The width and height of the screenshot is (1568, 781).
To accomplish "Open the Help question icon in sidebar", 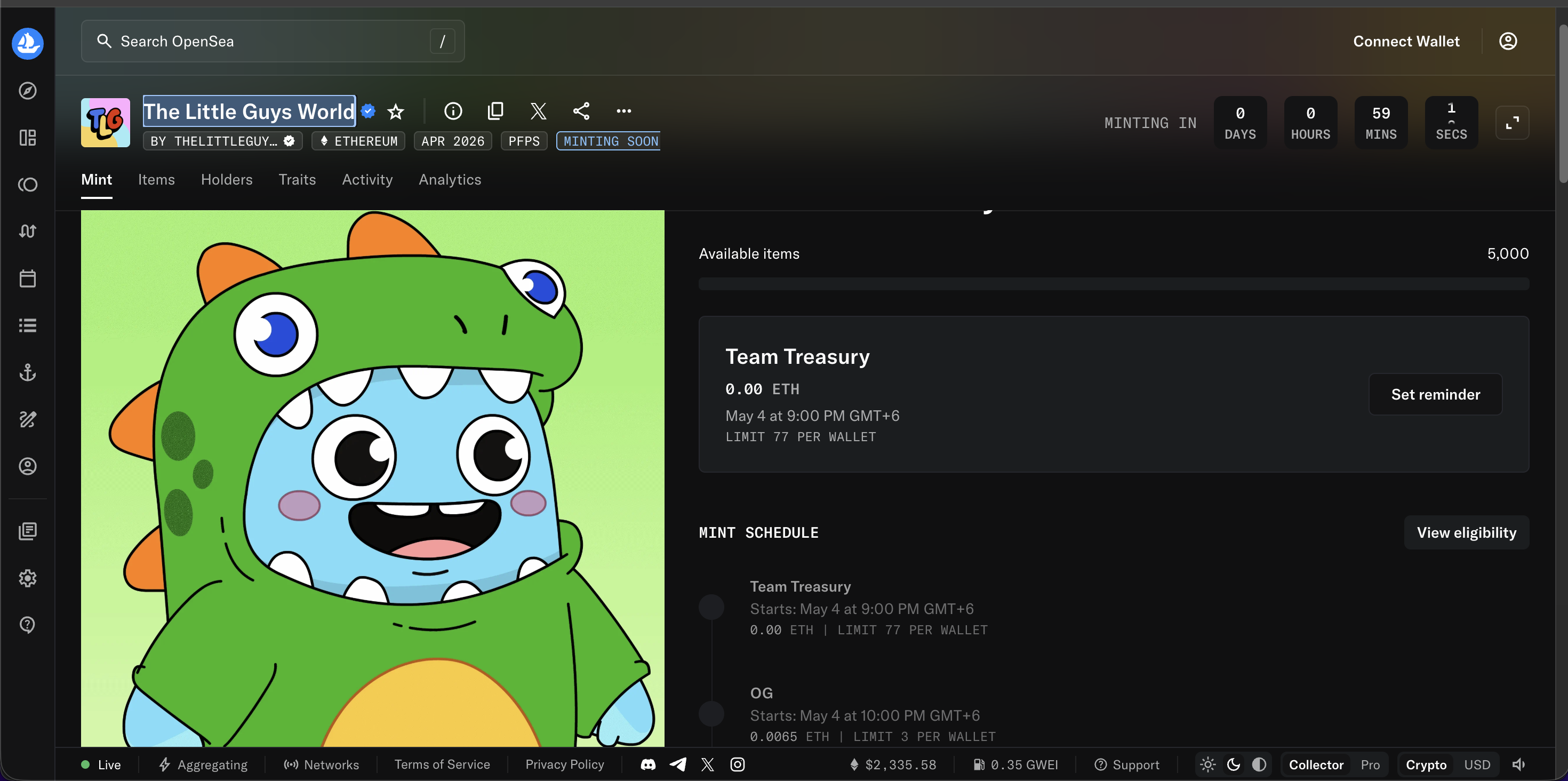I will coord(27,625).
